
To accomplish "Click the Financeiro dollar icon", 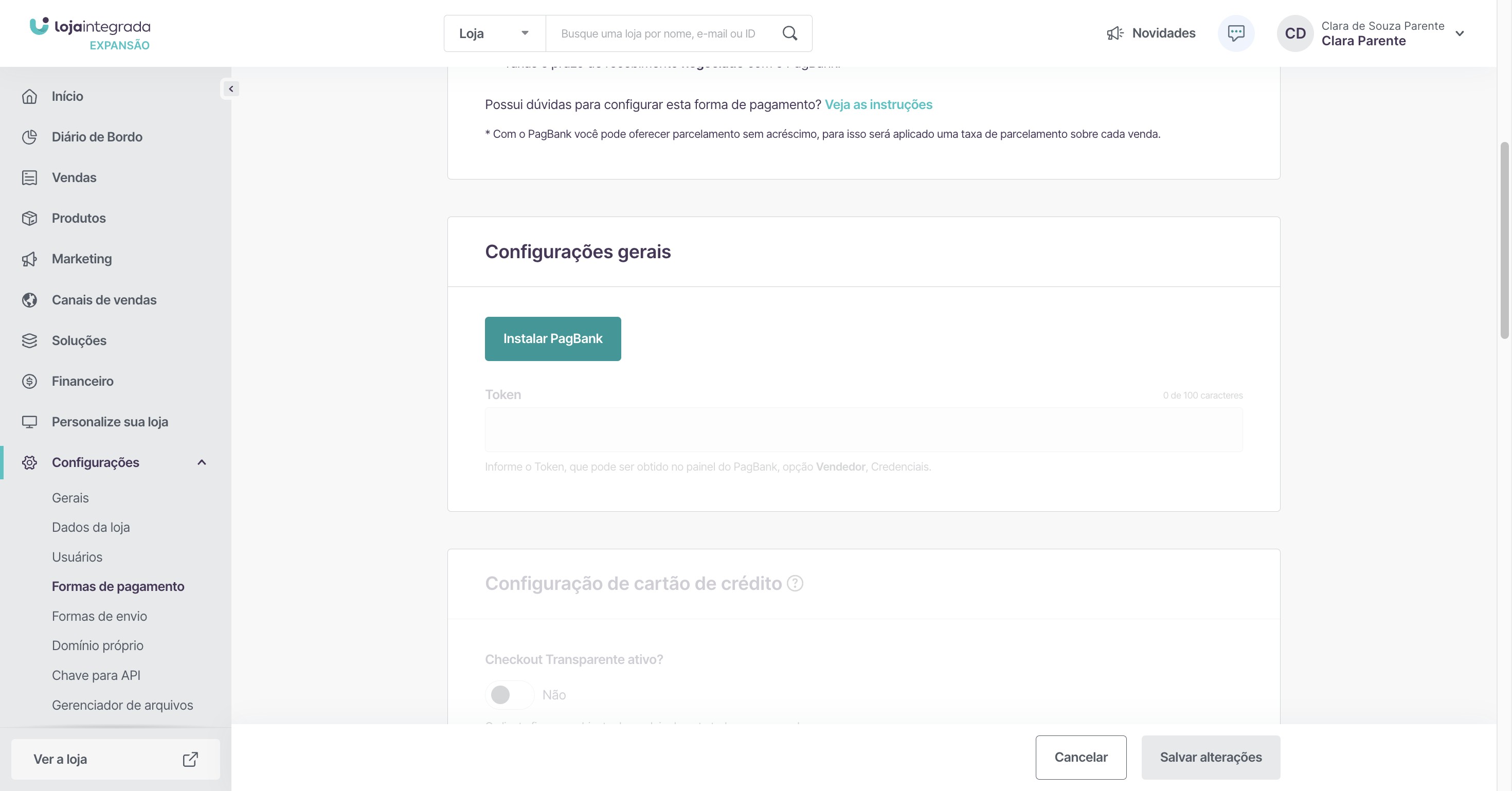I will click(x=29, y=382).
